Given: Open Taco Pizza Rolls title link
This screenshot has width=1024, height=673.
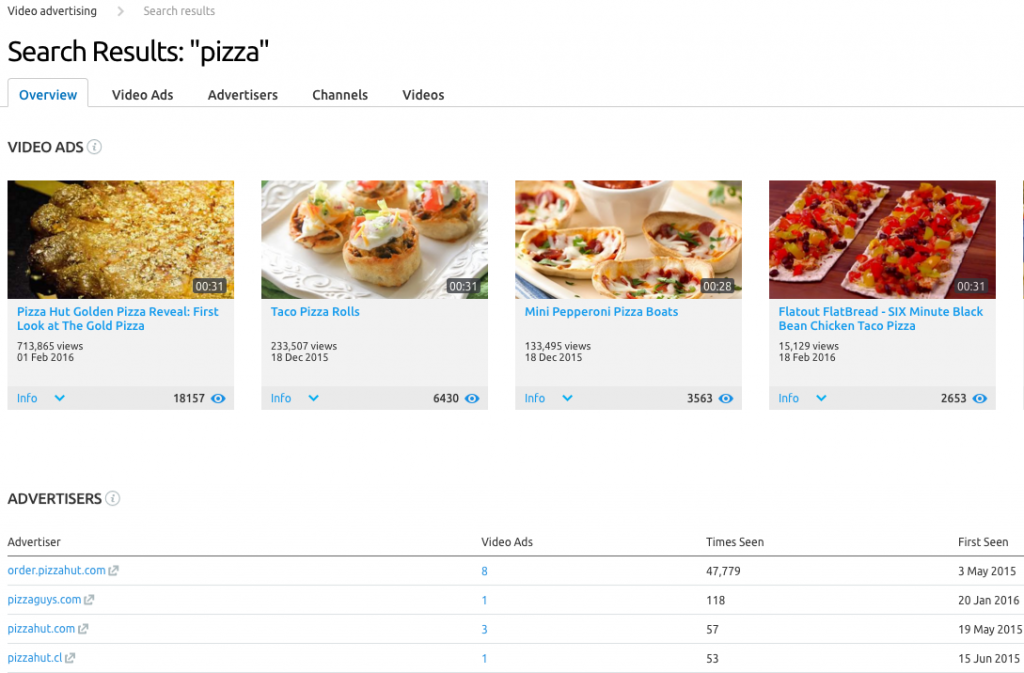Looking at the screenshot, I should click(315, 312).
